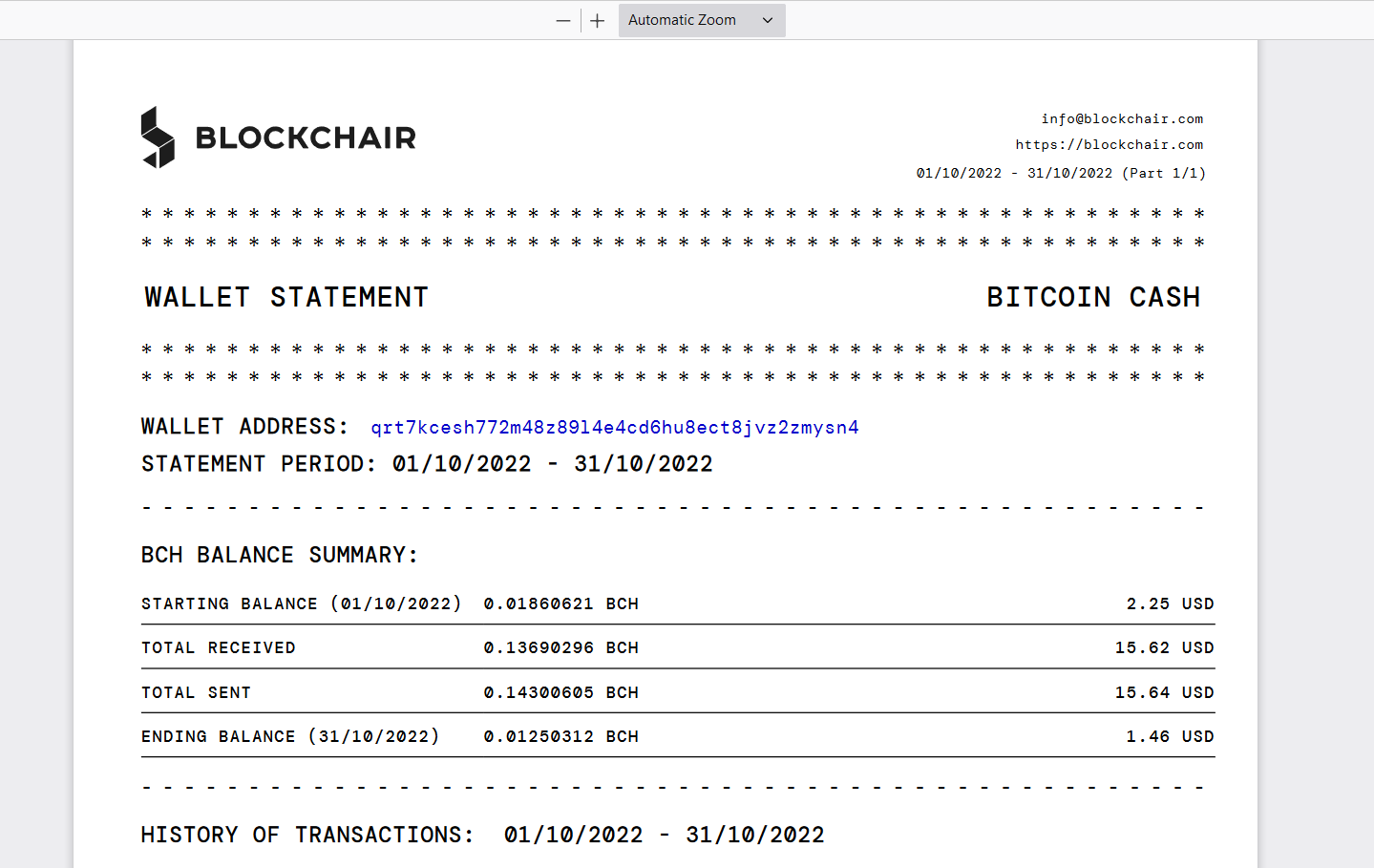Click the dropdown chevron beside Automatic Zoom
Screen dimensions: 1374x868
[768, 20]
